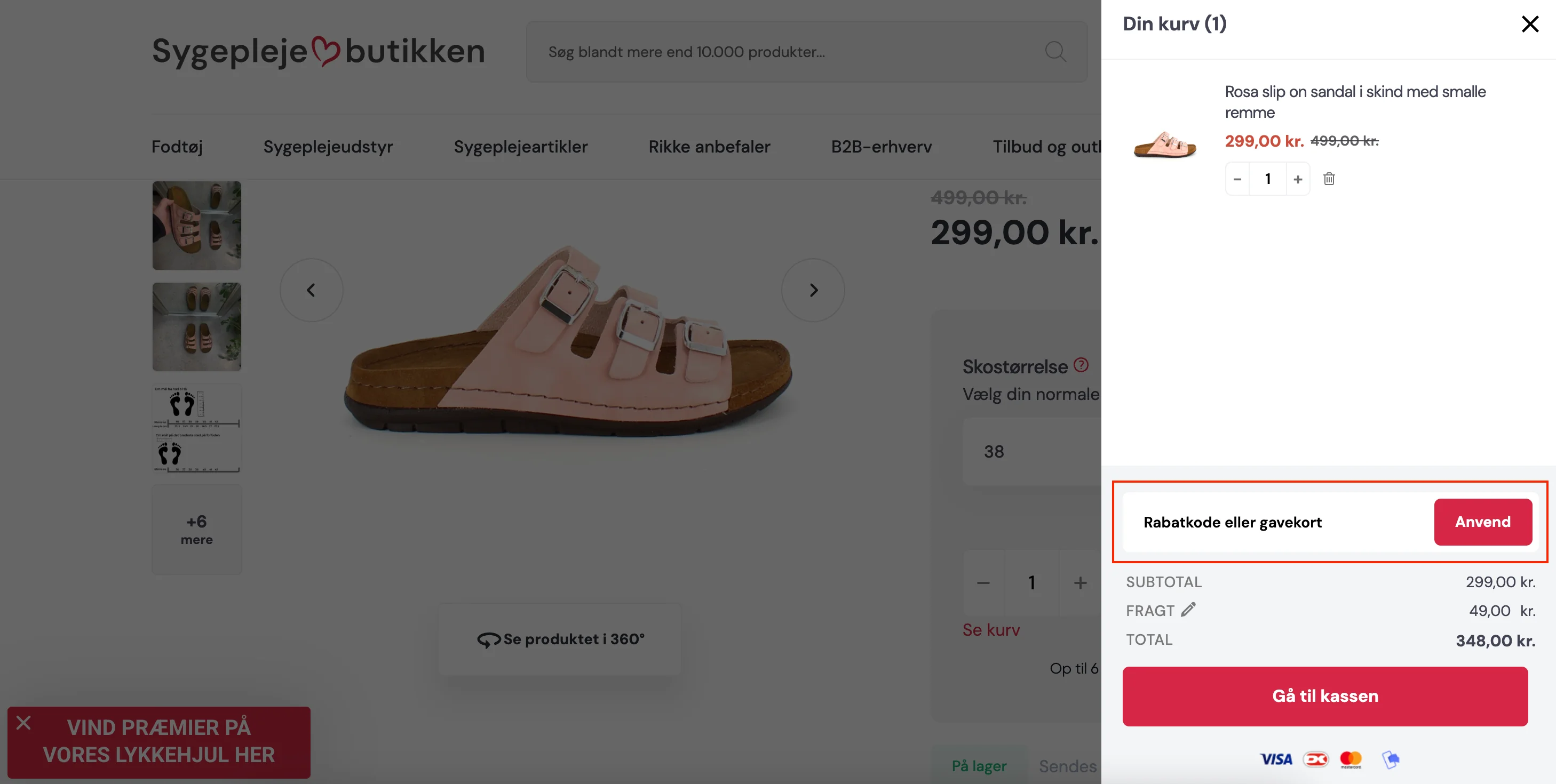Click the Gå til kassen button

pos(1324,695)
